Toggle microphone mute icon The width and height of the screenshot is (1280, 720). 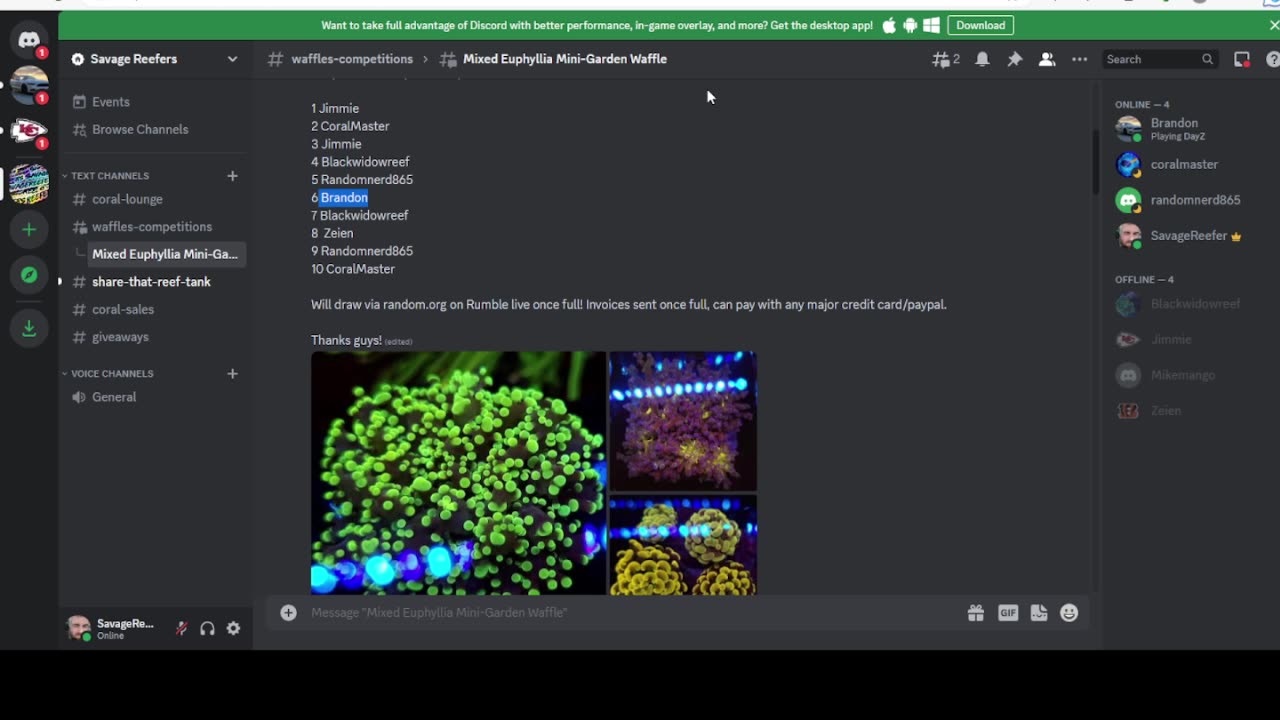(181, 629)
